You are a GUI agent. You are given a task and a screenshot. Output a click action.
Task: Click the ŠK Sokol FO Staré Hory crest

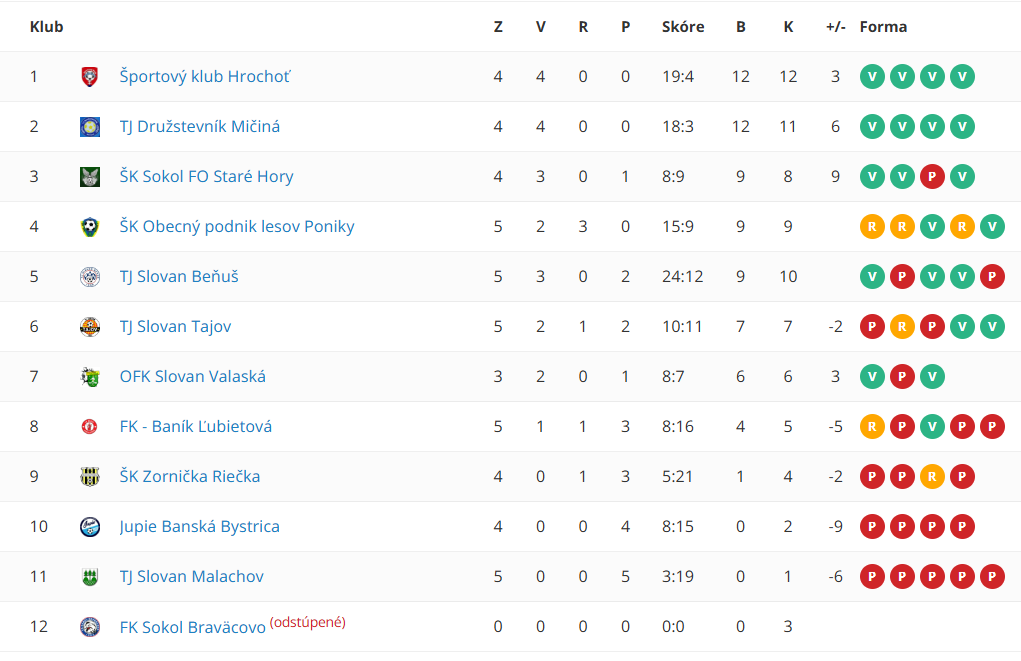[90, 176]
